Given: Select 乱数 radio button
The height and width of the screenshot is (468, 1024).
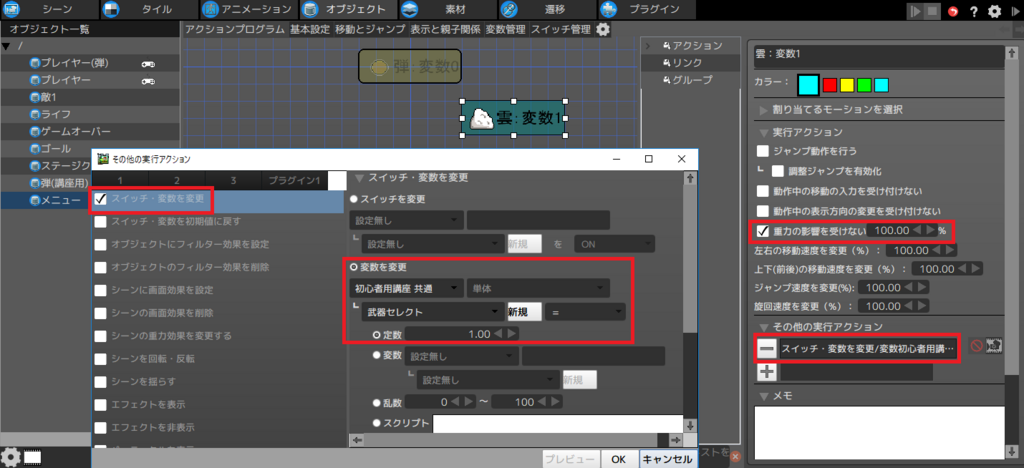Looking at the screenshot, I should coord(376,402).
